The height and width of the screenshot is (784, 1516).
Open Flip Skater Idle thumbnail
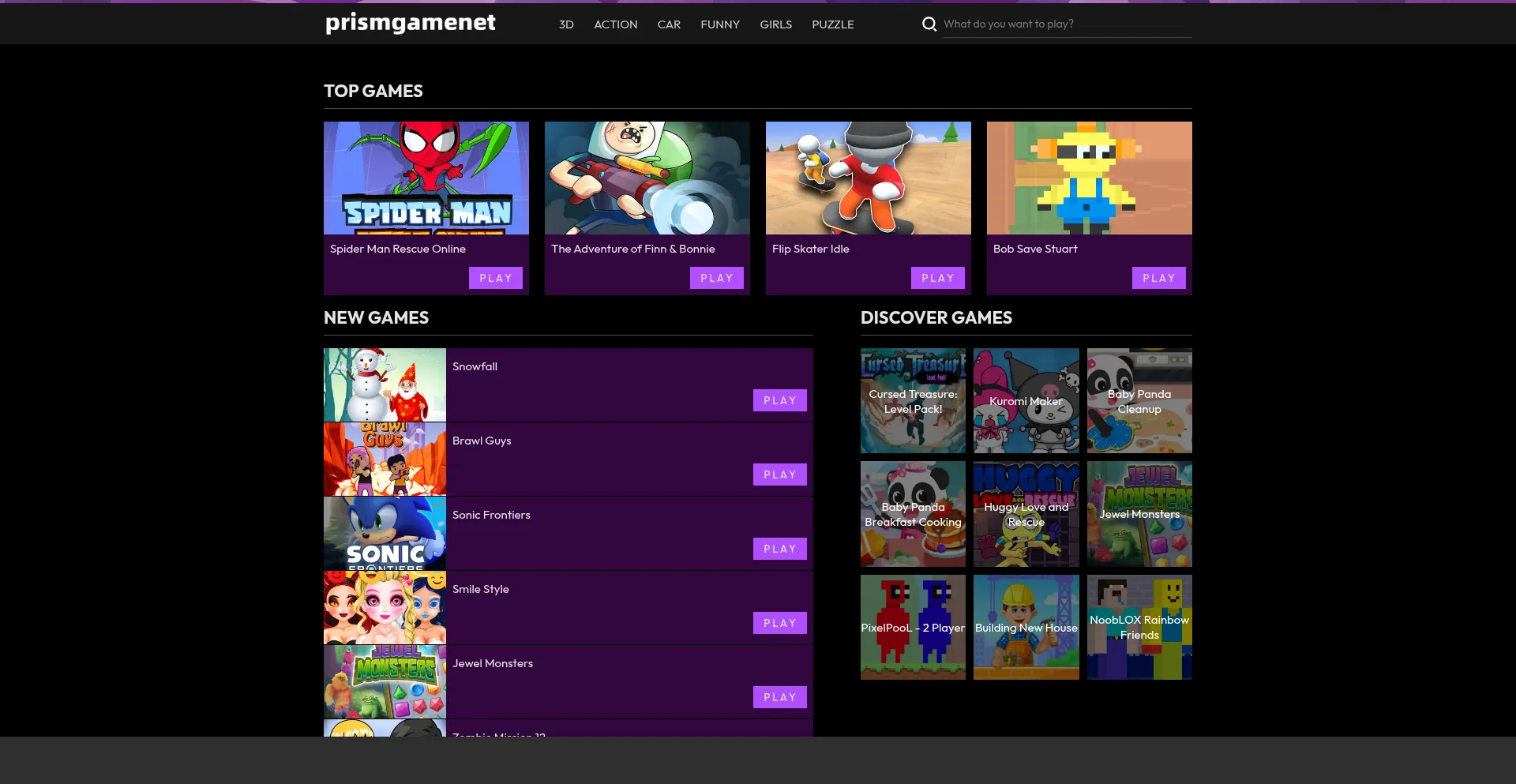coord(869,178)
